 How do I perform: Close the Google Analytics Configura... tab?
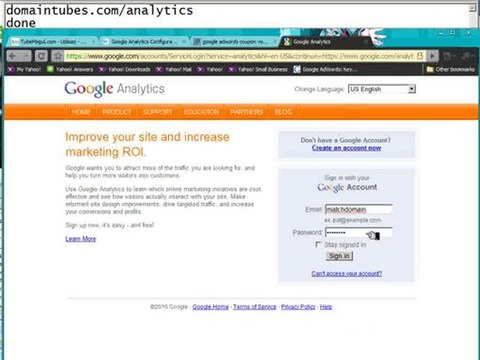(184, 42)
